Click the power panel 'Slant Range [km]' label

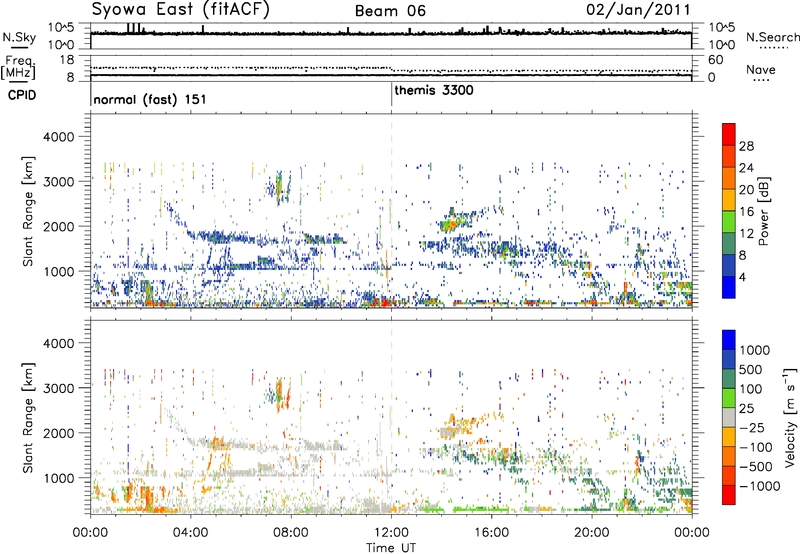coord(28,211)
